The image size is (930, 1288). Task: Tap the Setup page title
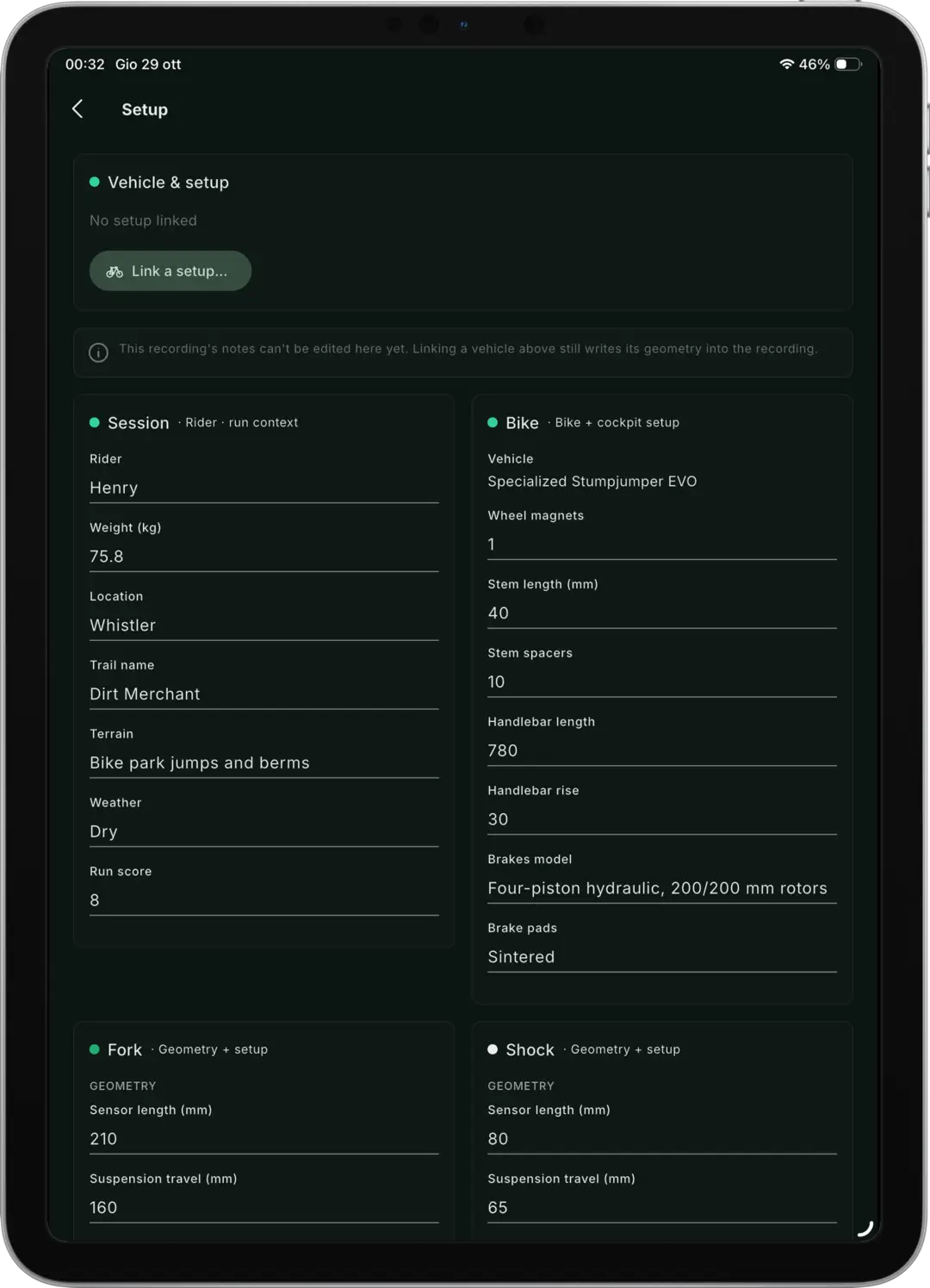pyautogui.click(x=145, y=109)
